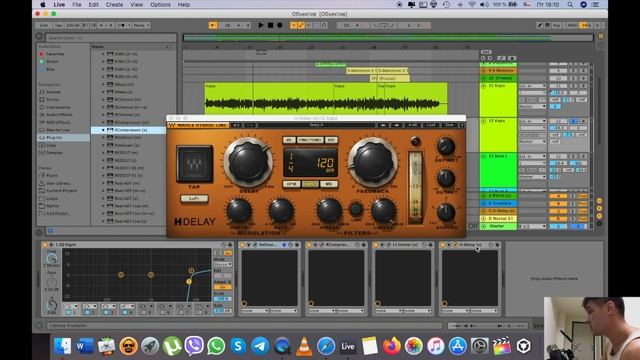
Task: Select PingPong mode on H-Delay
Action: (x=310, y=140)
